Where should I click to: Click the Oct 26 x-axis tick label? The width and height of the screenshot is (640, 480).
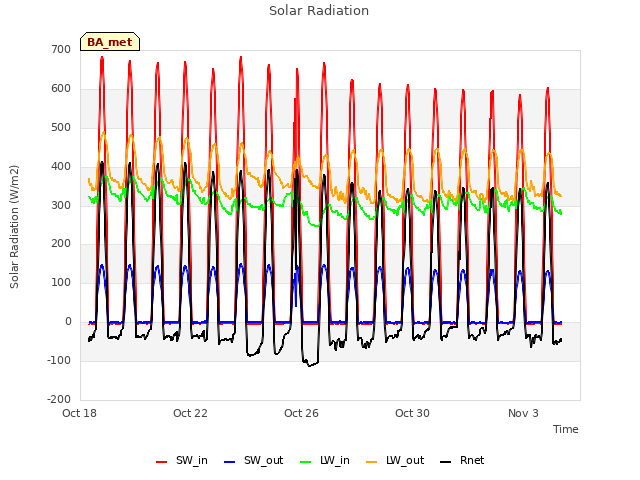(x=301, y=413)
